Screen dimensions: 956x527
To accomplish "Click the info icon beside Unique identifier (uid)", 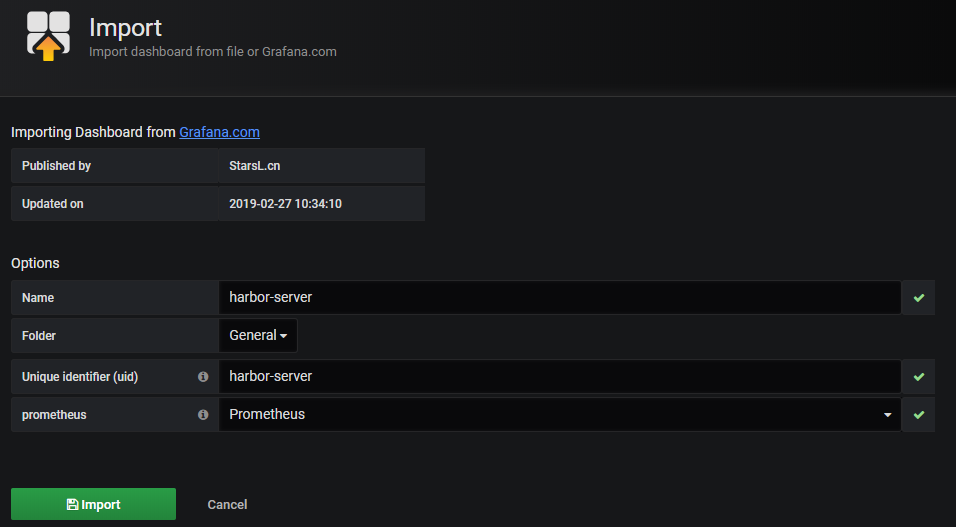I will (x=203, y=377).
